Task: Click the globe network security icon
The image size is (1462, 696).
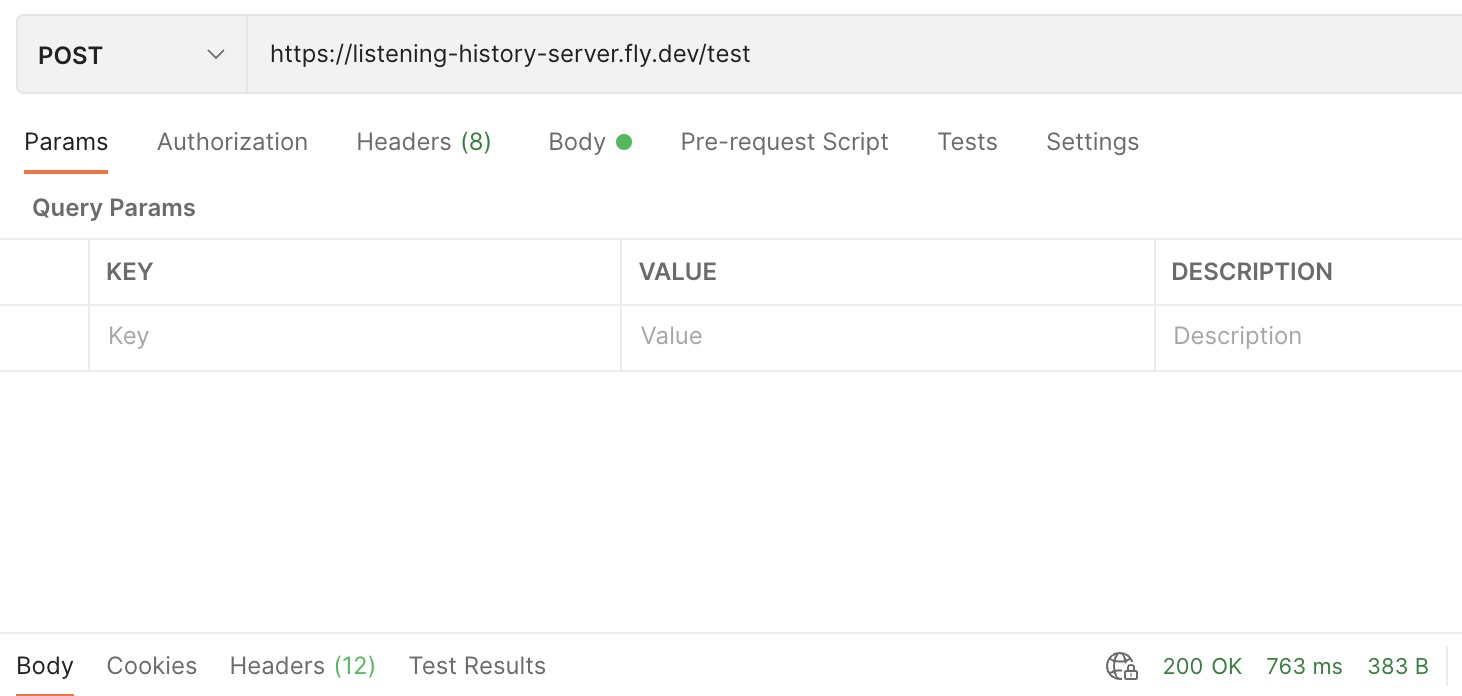Action: (1121, 666)
